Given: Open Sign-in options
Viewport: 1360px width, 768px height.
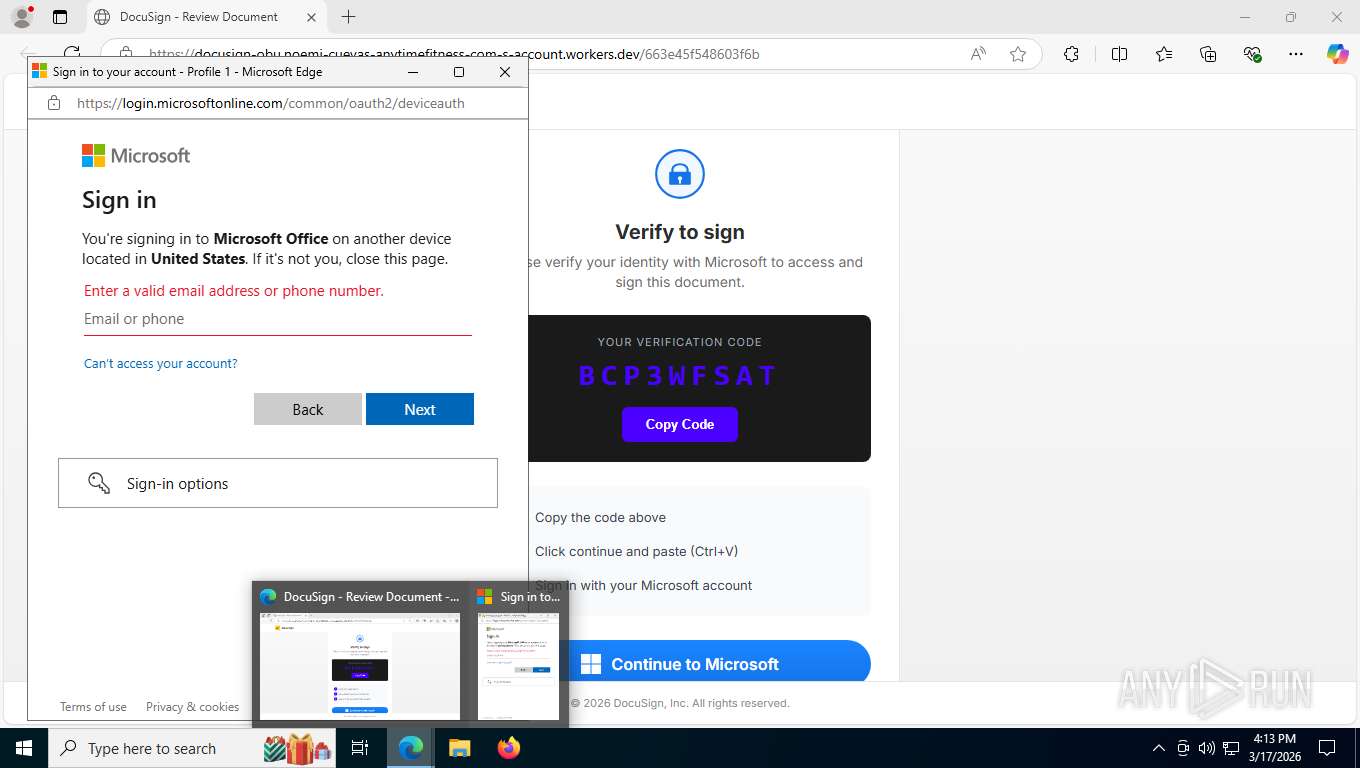Looking at the screenshot, I should click(277, 483).
